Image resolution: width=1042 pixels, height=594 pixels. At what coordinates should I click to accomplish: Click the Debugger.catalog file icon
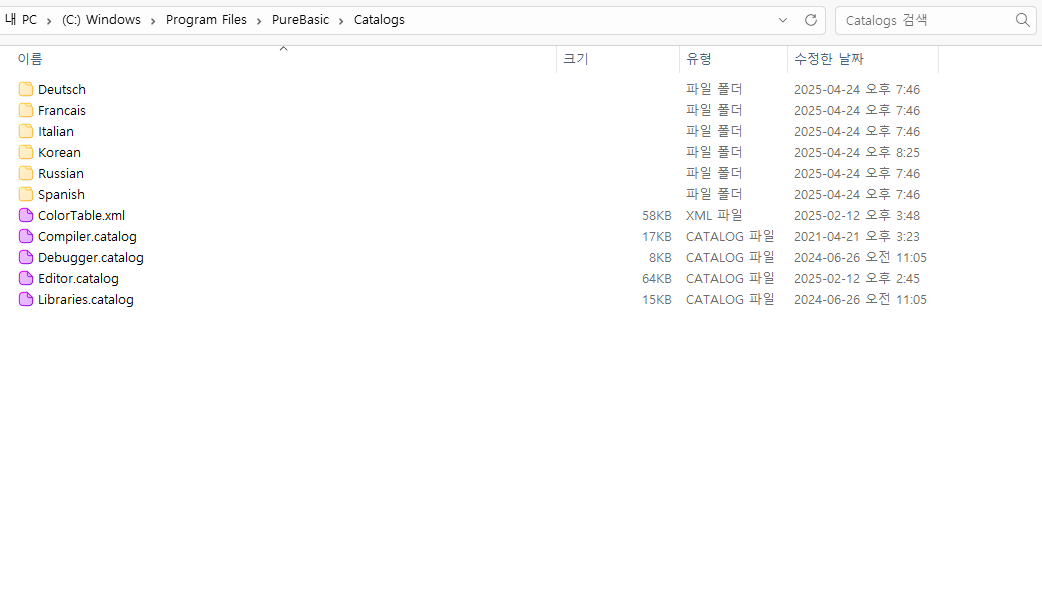(x=26, y=258)
